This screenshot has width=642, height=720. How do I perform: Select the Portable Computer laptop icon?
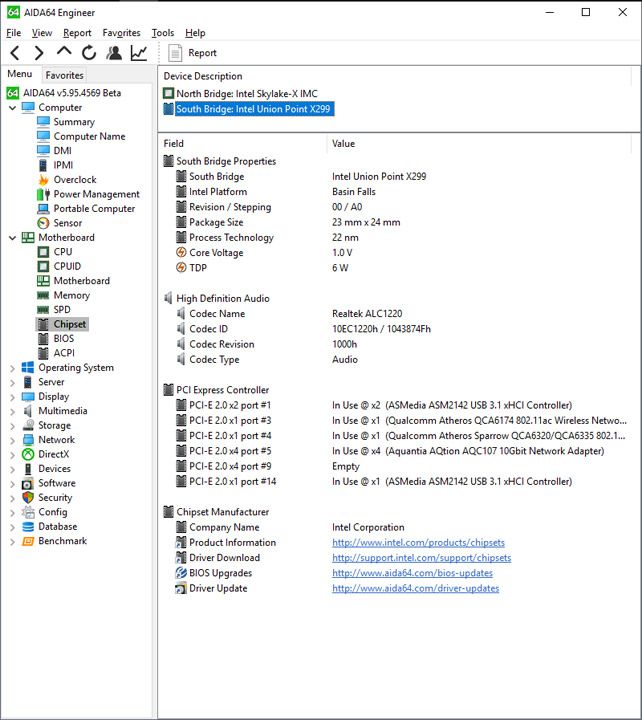43,209
